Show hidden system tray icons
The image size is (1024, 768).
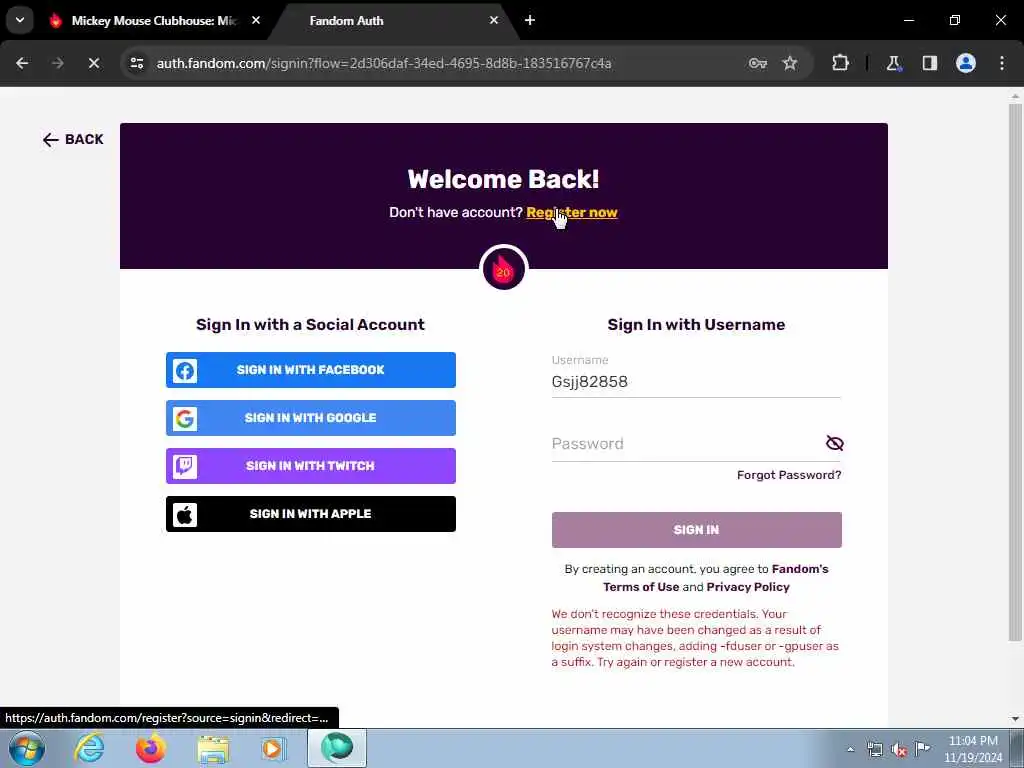[x=850, y=749]
